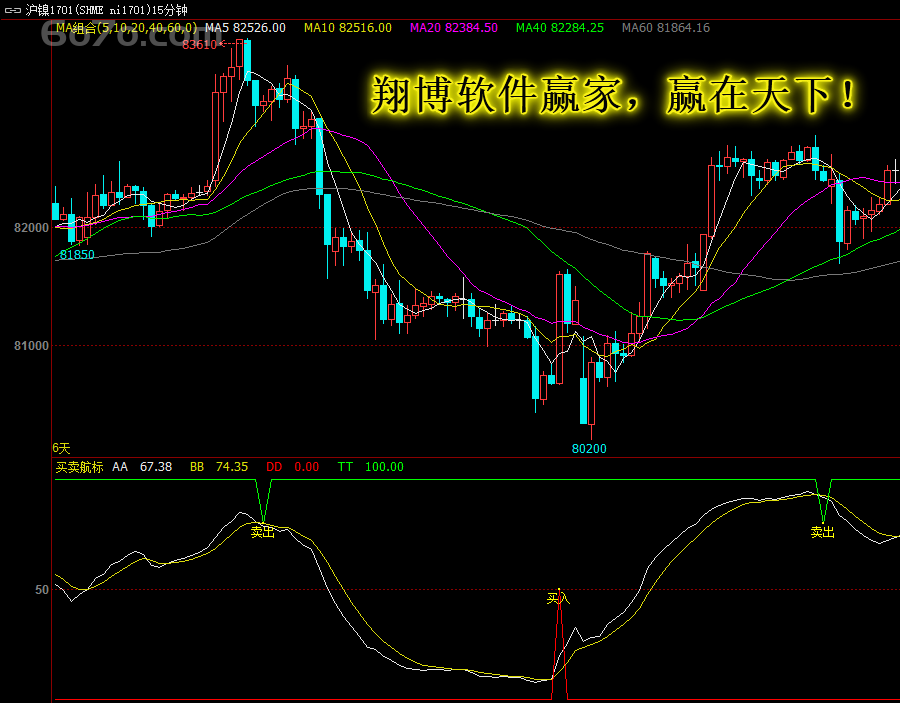Click the first 卖出 signal marker on the left

click(263, 532)
